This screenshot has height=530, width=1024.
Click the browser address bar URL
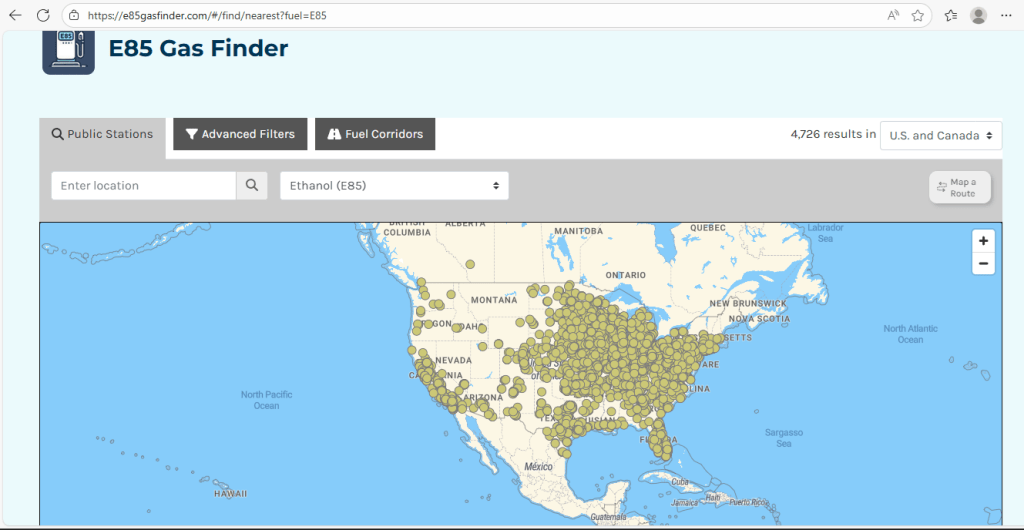208,16
